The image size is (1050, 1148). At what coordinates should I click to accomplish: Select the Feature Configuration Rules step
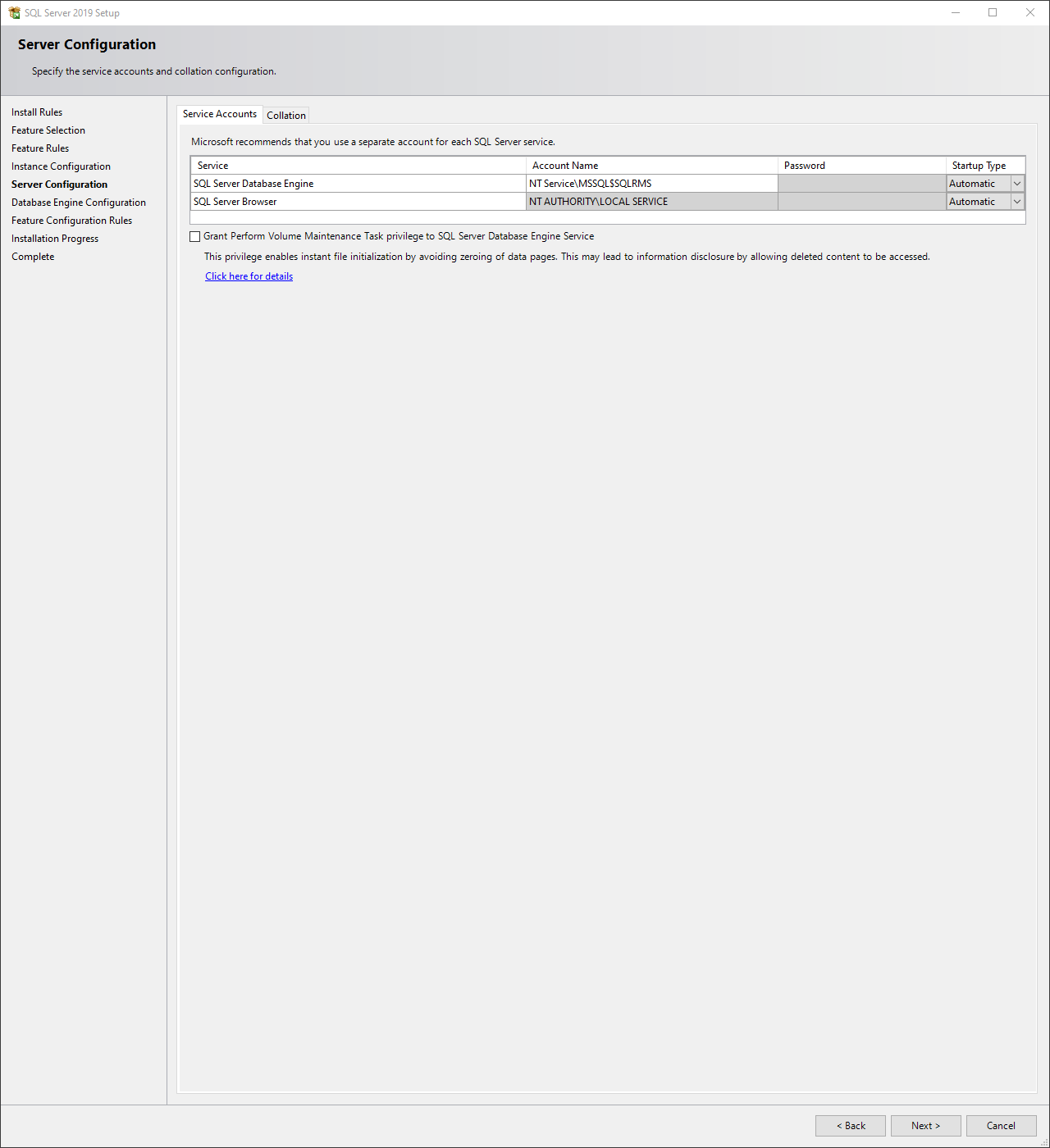[71, 221]
